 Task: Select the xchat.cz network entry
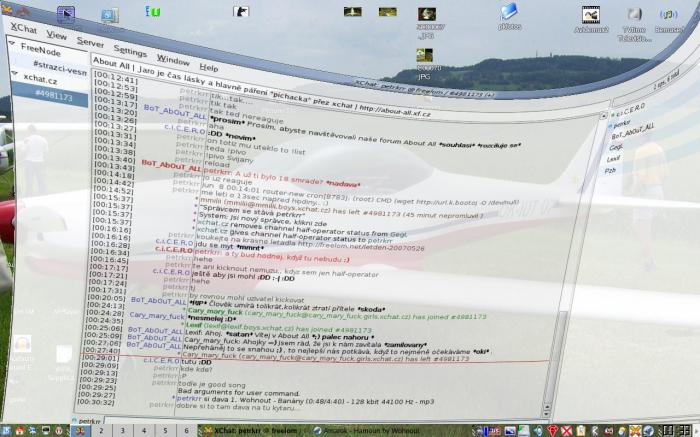click(40, 79)
